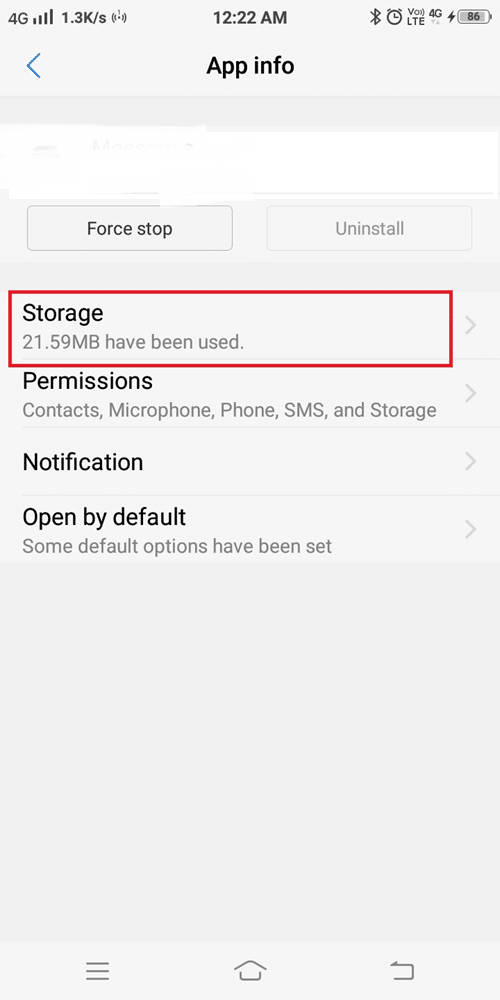Tap the Bluetooth status icon
Image resolution: width=500 pixels, height=1000 pixels.
[x=375, y=17]
